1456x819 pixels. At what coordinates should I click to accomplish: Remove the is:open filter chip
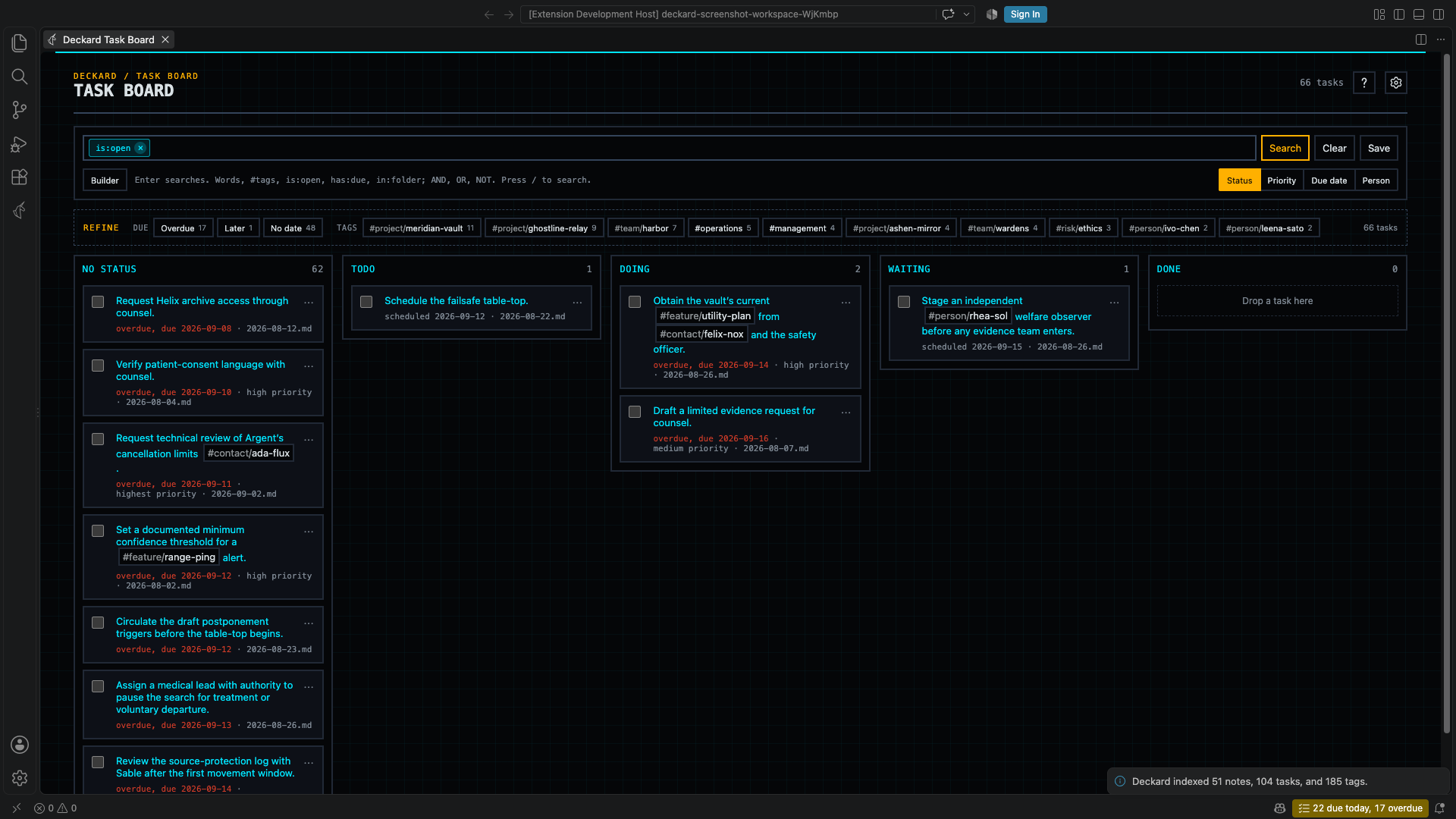coord(140,148)
